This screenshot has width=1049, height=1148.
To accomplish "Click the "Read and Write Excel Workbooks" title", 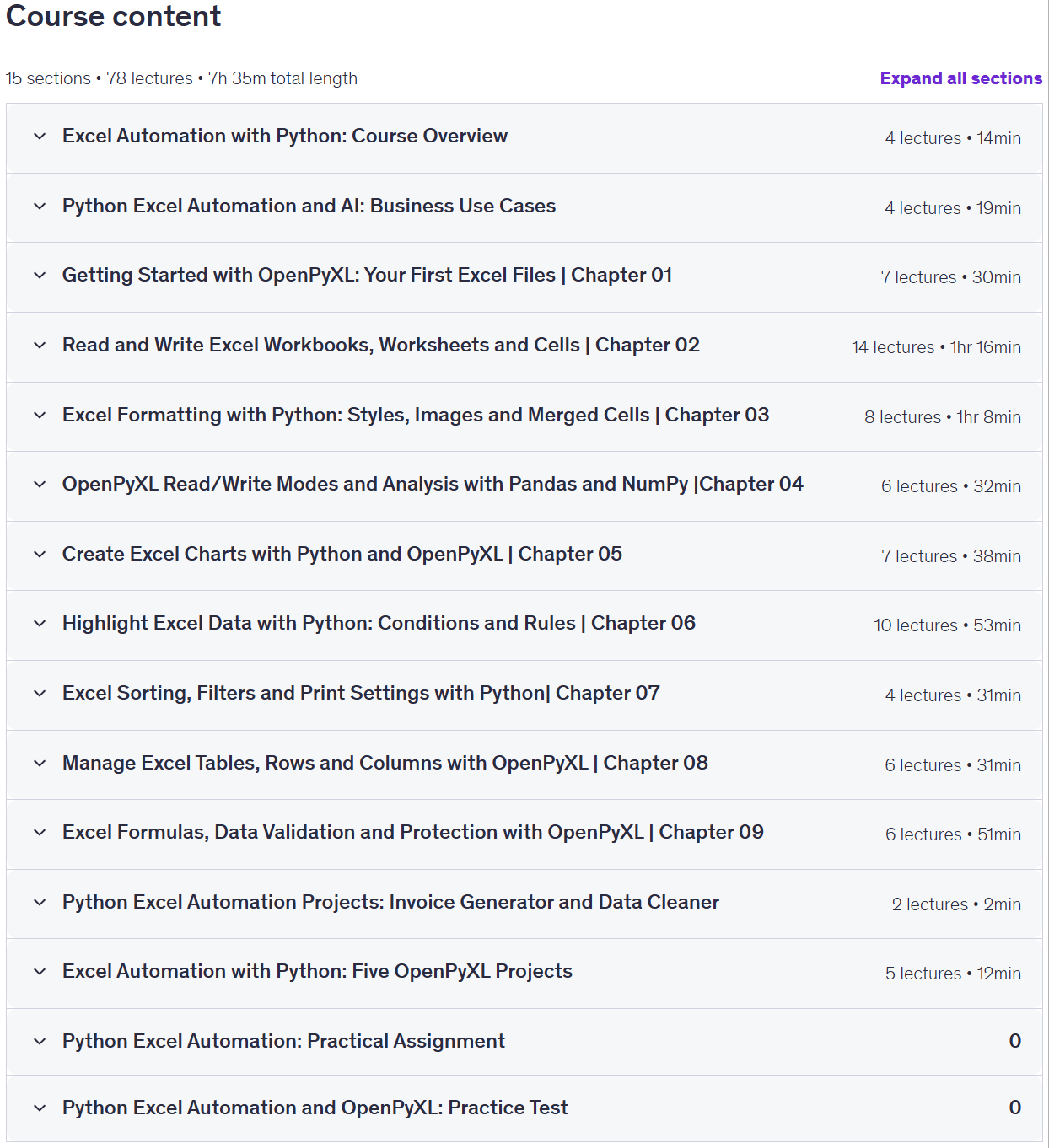I will [x=381, y=346].
